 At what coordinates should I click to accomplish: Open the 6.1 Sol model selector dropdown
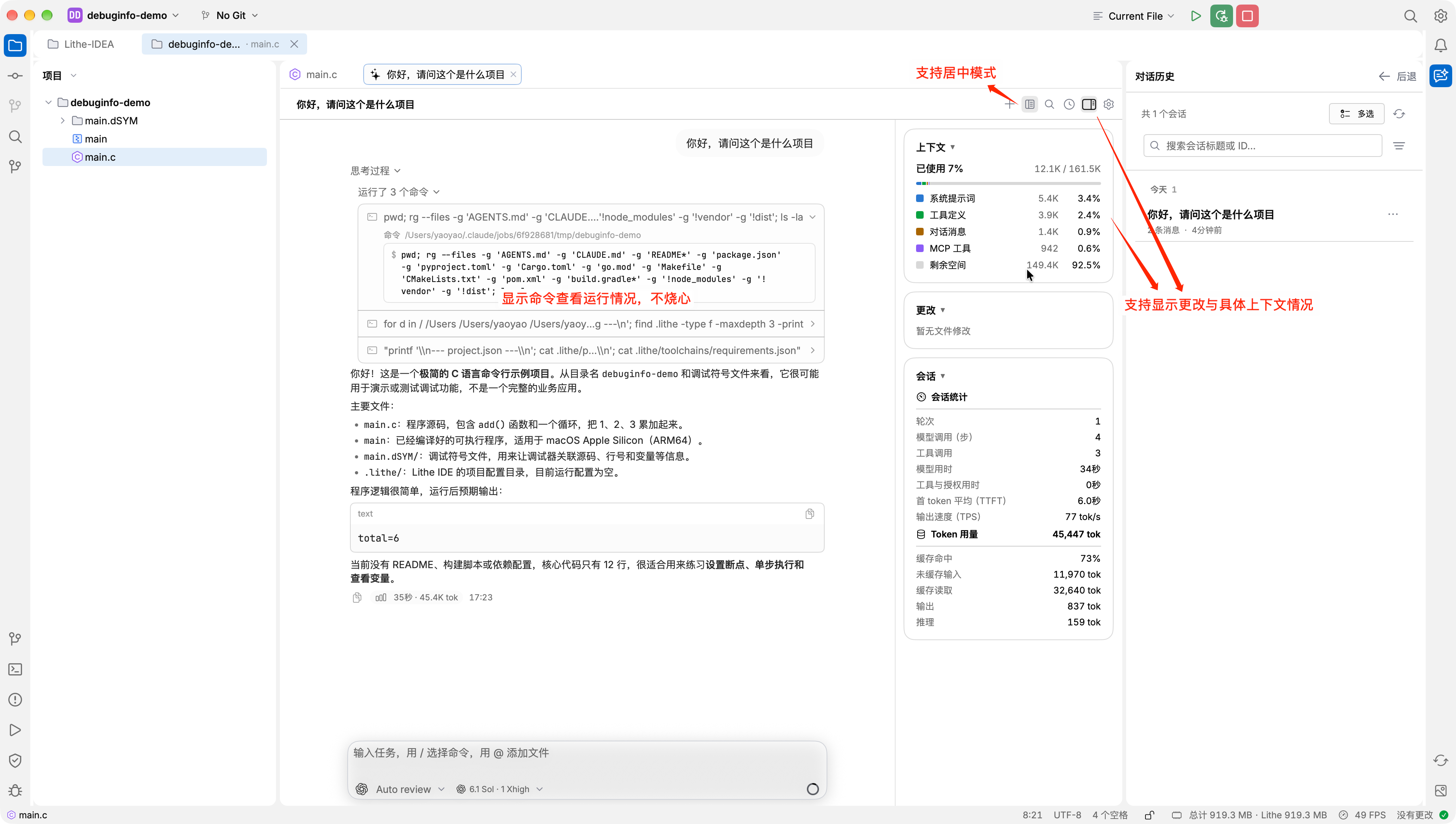tap(499, 789)
